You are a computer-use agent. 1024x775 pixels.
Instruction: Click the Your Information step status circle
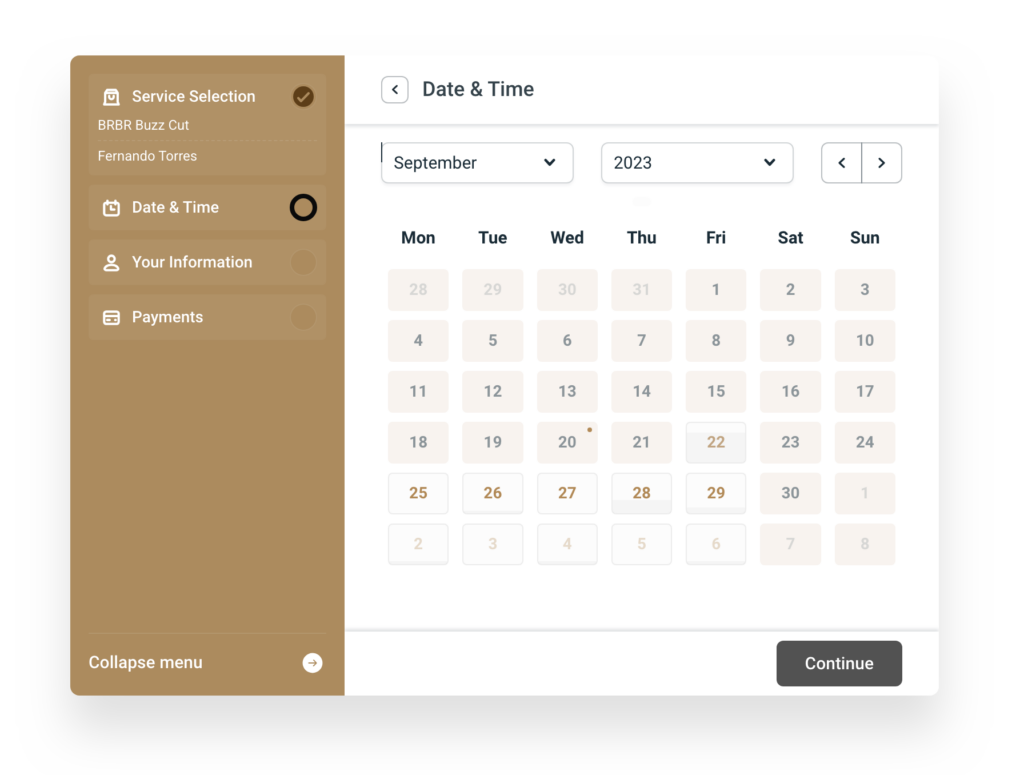(303, 263)
